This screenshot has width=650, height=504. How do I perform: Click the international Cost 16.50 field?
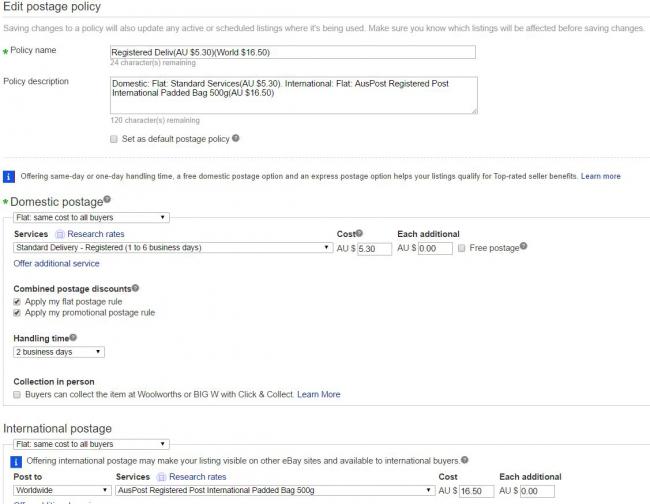pos(477,491)
